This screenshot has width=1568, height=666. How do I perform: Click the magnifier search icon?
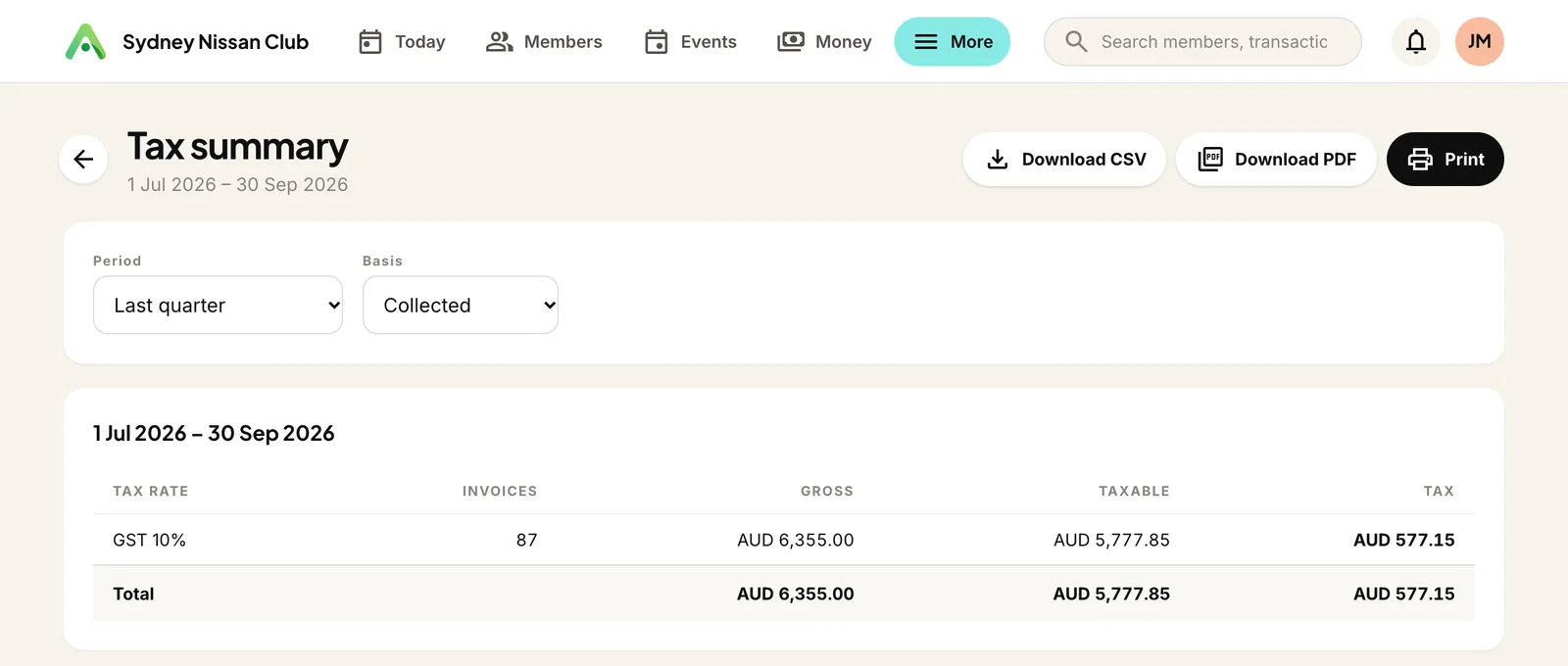pos(1076,41)
